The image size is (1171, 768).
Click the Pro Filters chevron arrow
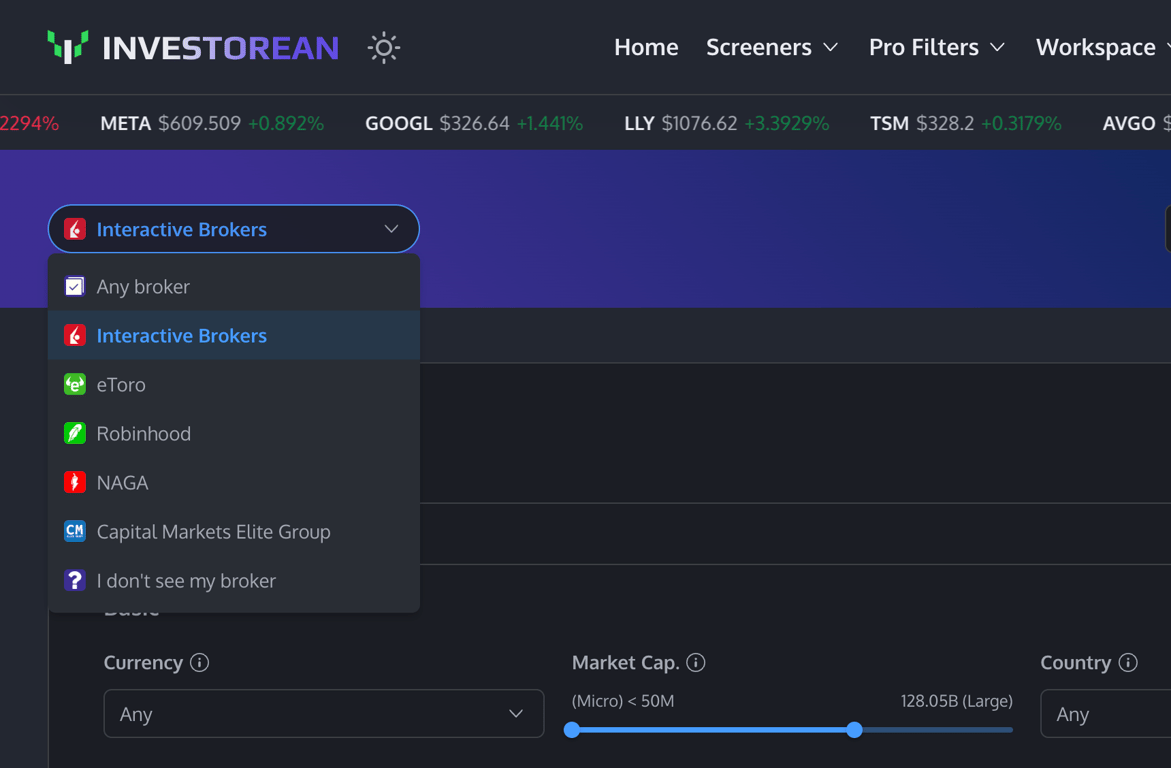point(997,48)
